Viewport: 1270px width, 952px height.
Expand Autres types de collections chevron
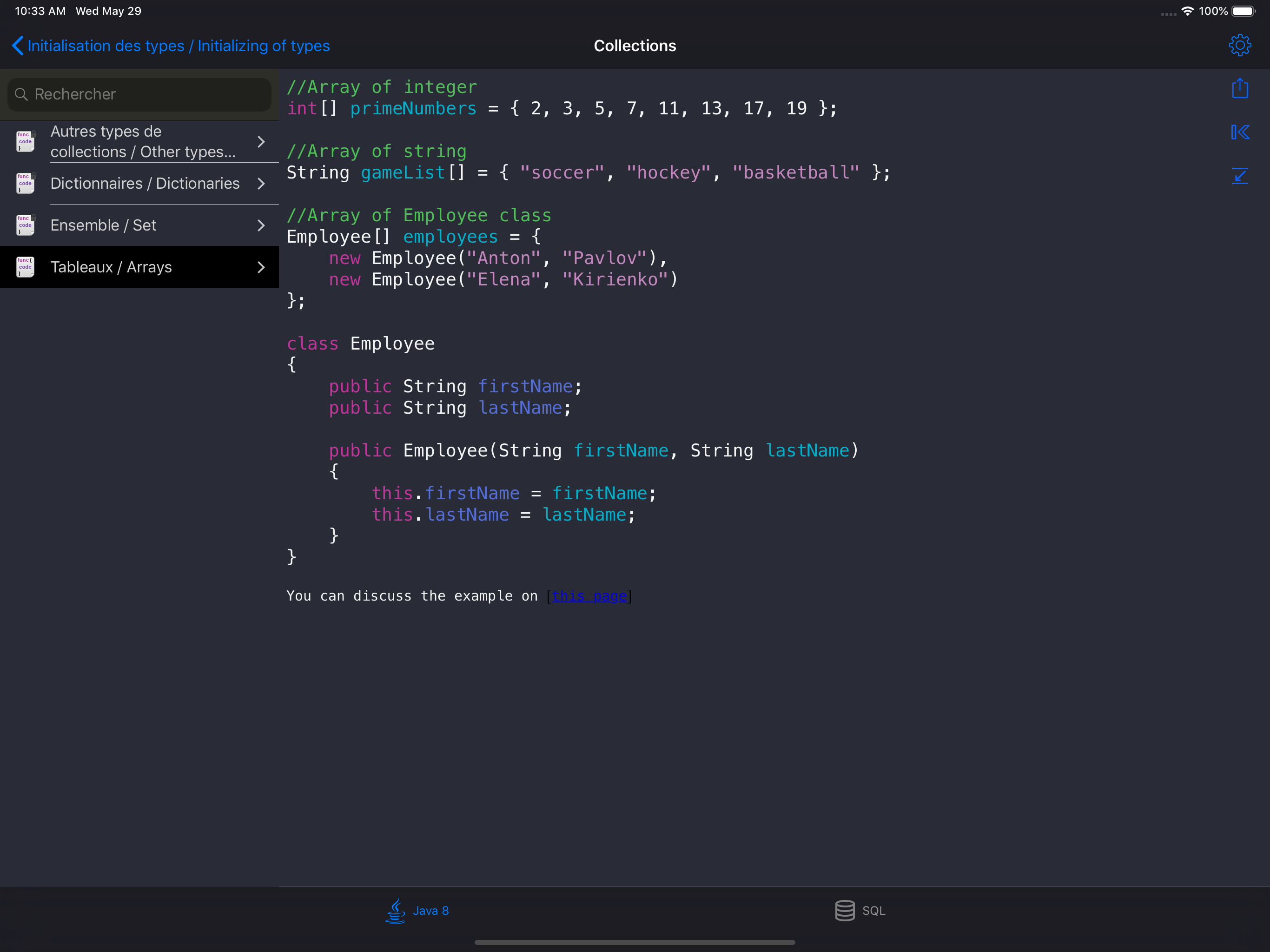pos(261,142)
